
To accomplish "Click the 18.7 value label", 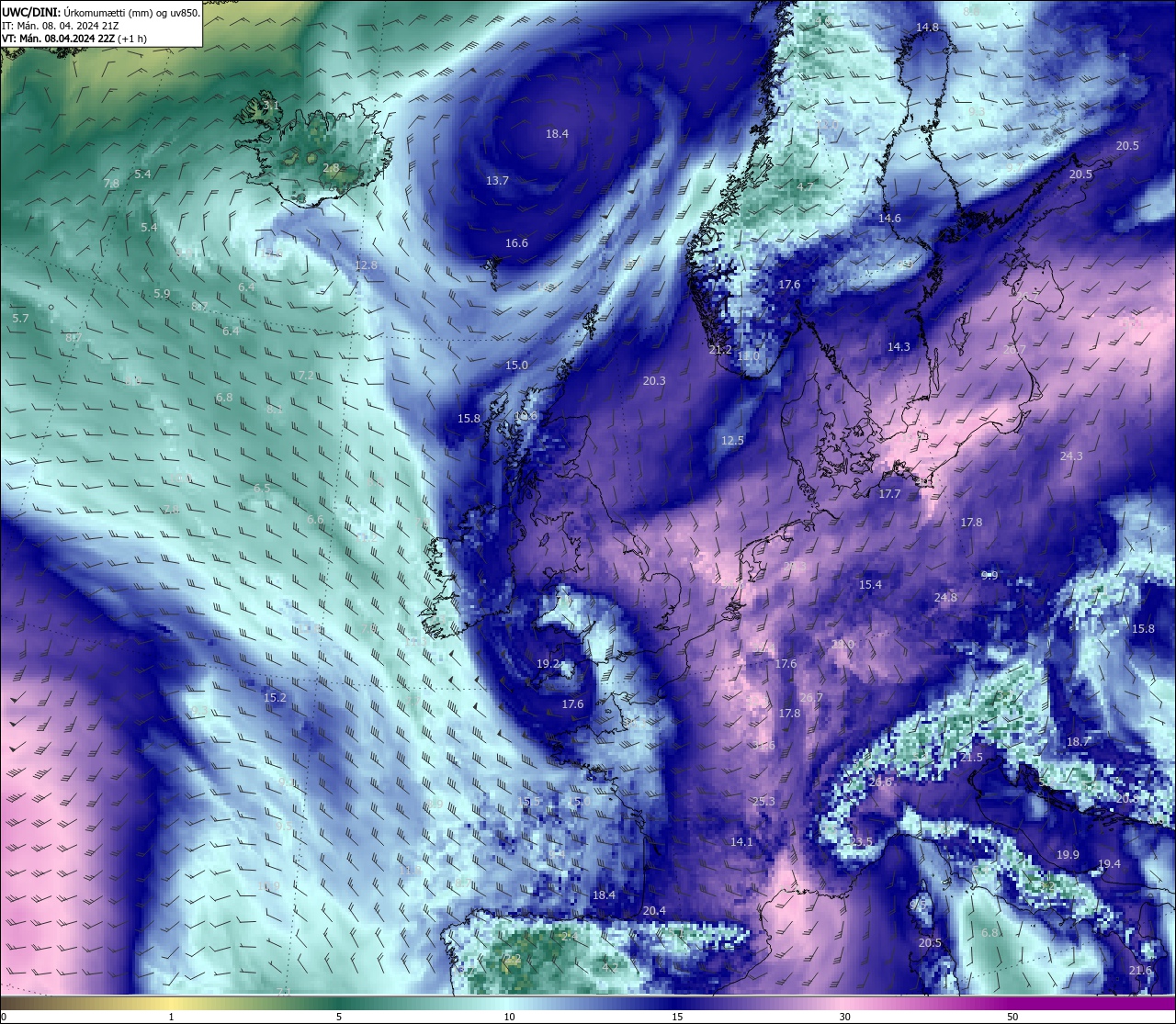I will click(1078, 742).
